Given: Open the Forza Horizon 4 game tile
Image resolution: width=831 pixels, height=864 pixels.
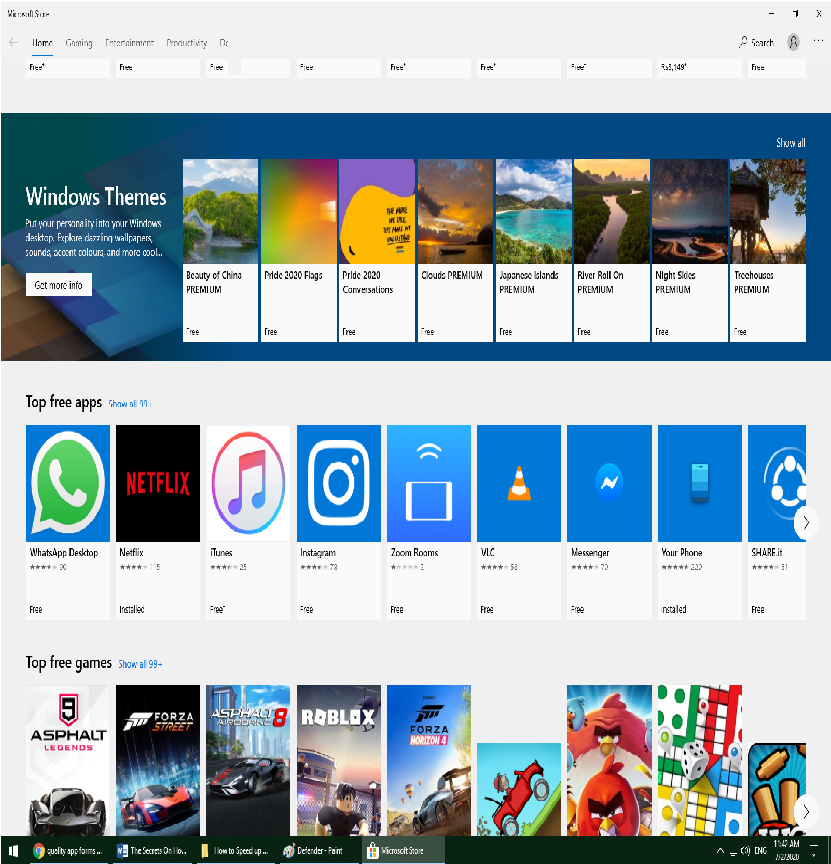Looking at the screenshot, I should point(429,760).
